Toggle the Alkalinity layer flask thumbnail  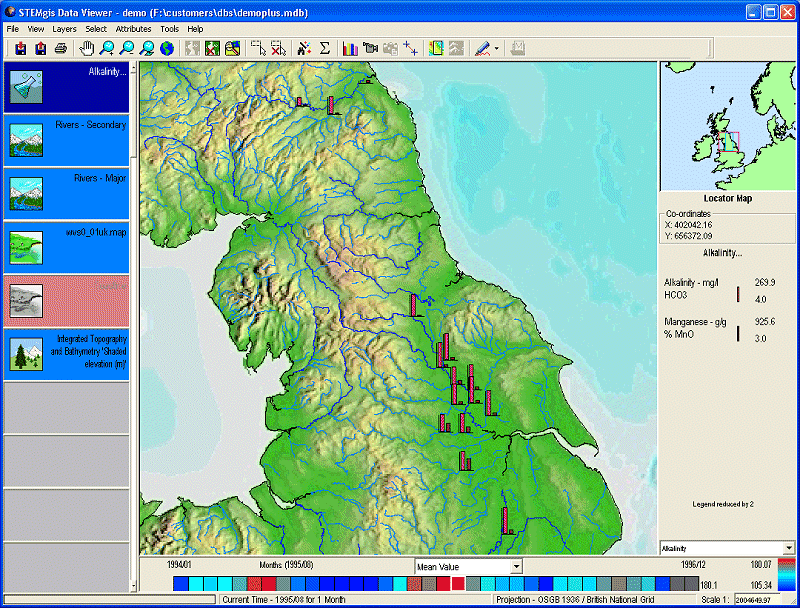pos(25,88)
